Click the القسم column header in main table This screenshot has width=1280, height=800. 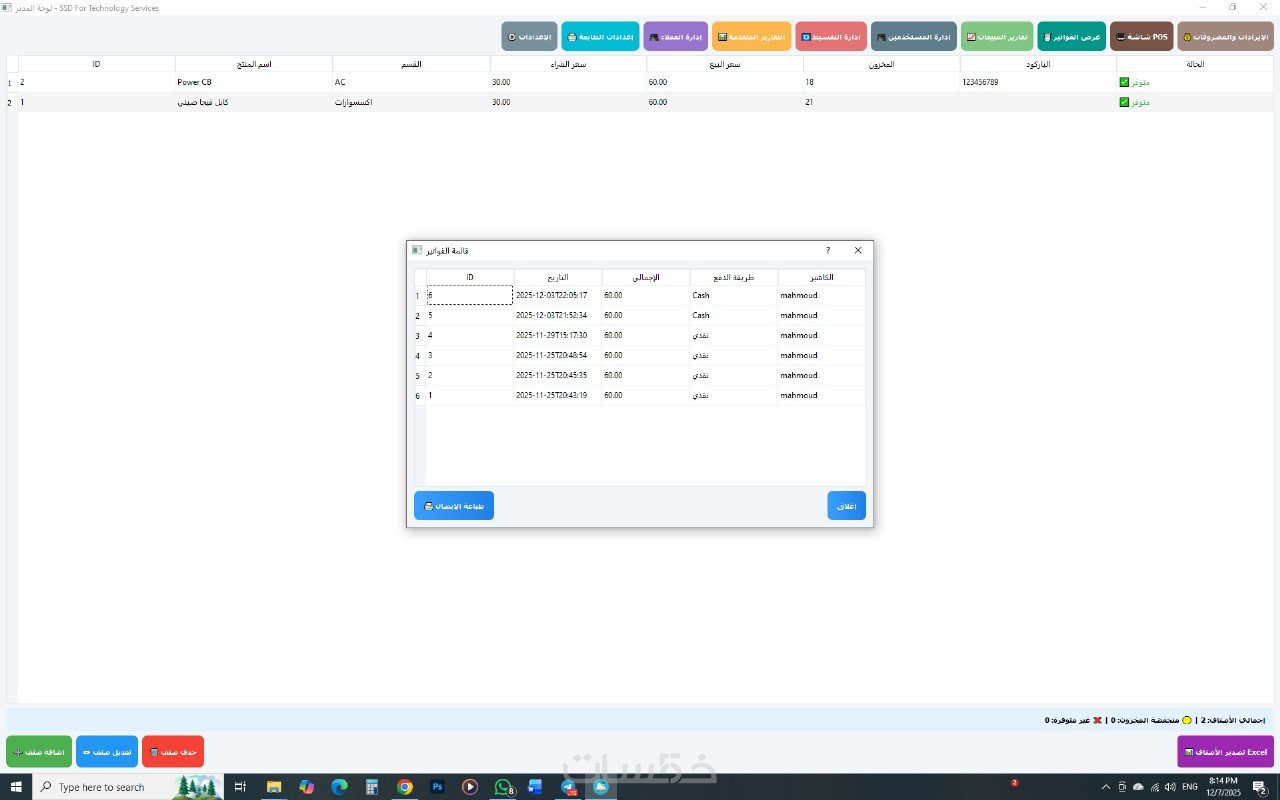click(x=411, y=64)
